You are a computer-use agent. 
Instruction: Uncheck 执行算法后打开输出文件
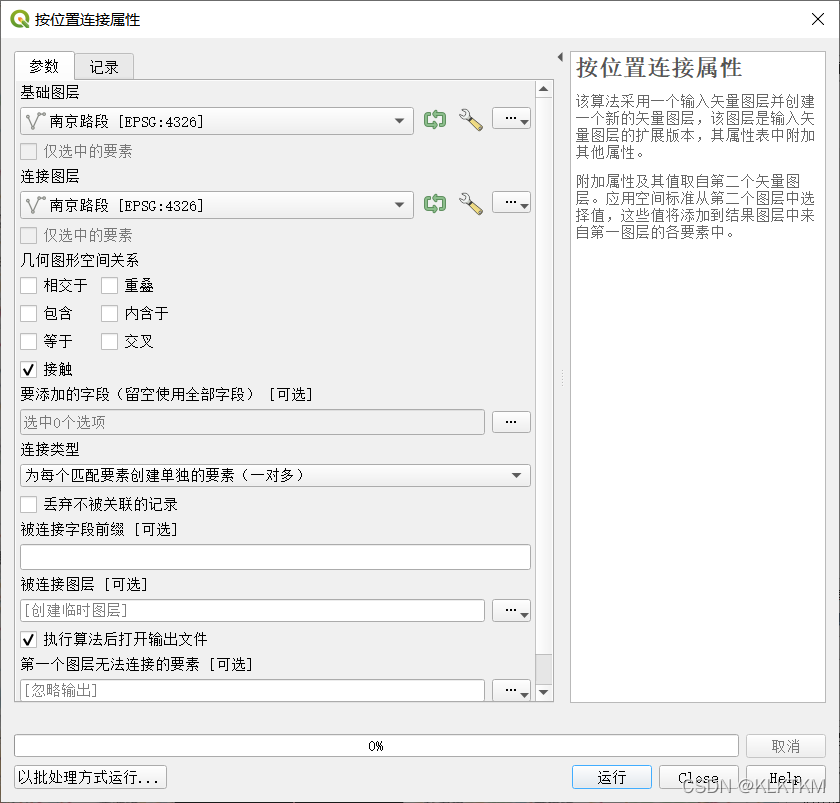click(28, 639)
